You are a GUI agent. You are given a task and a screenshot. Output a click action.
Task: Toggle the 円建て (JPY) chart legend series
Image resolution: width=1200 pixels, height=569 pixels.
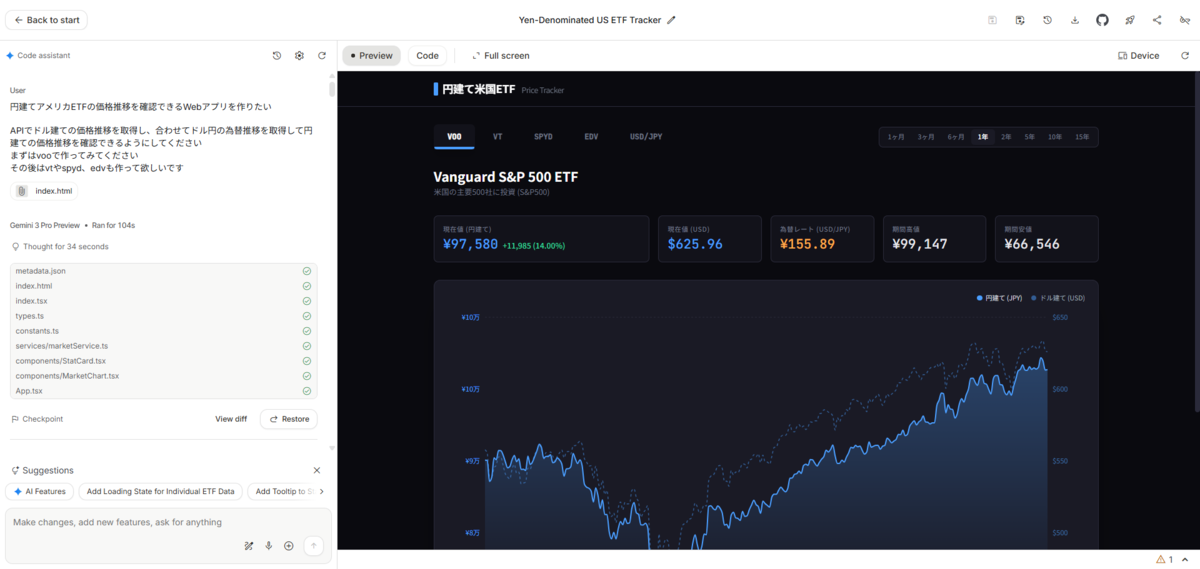(x=999, y=298)
